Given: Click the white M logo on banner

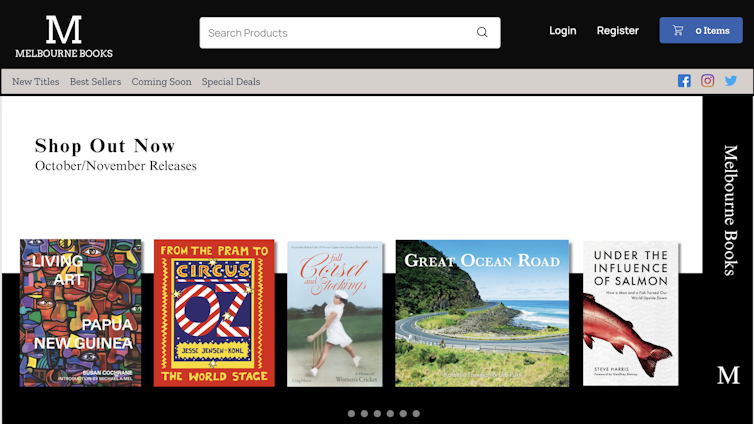Looking at the screenshot, I should (728, 375).
